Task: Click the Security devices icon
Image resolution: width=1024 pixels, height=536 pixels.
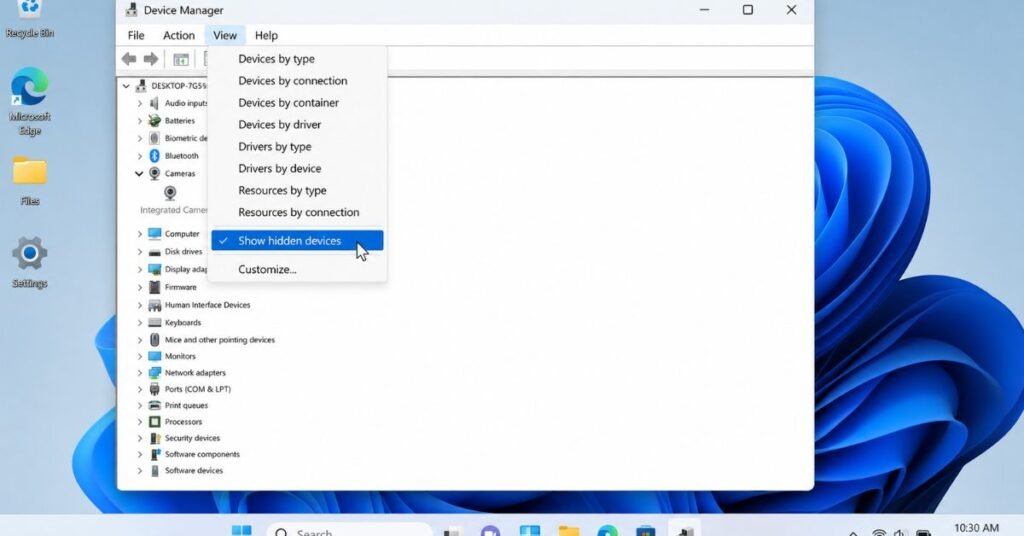Action: coord(154,438)
